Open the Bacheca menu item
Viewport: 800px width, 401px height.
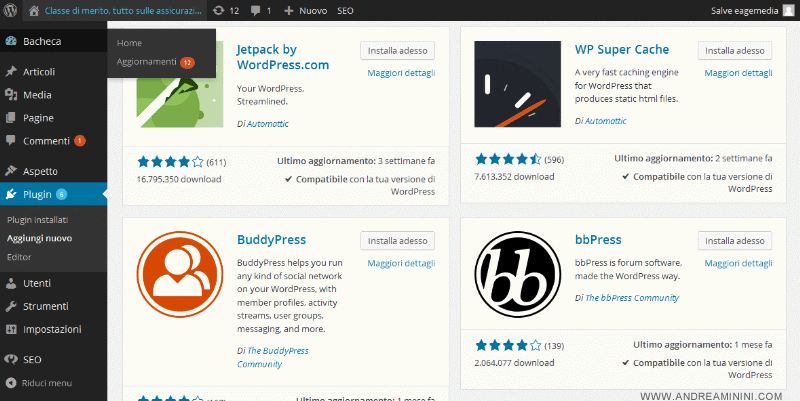pos(54,41)
